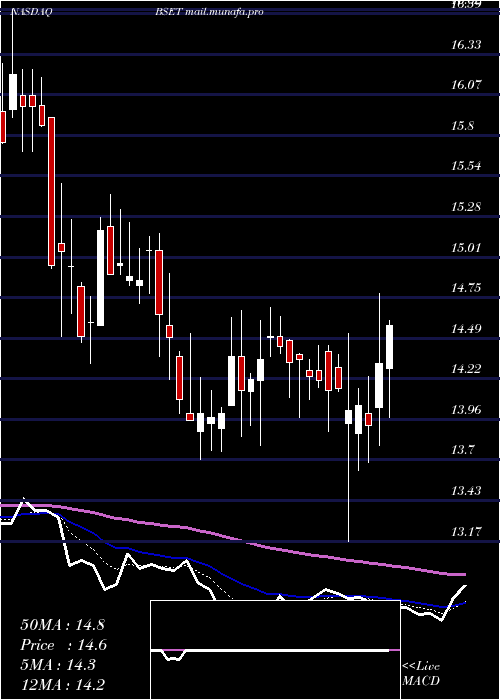
Task: Click the last white candlestick on right
Action: tap(389, 346)
